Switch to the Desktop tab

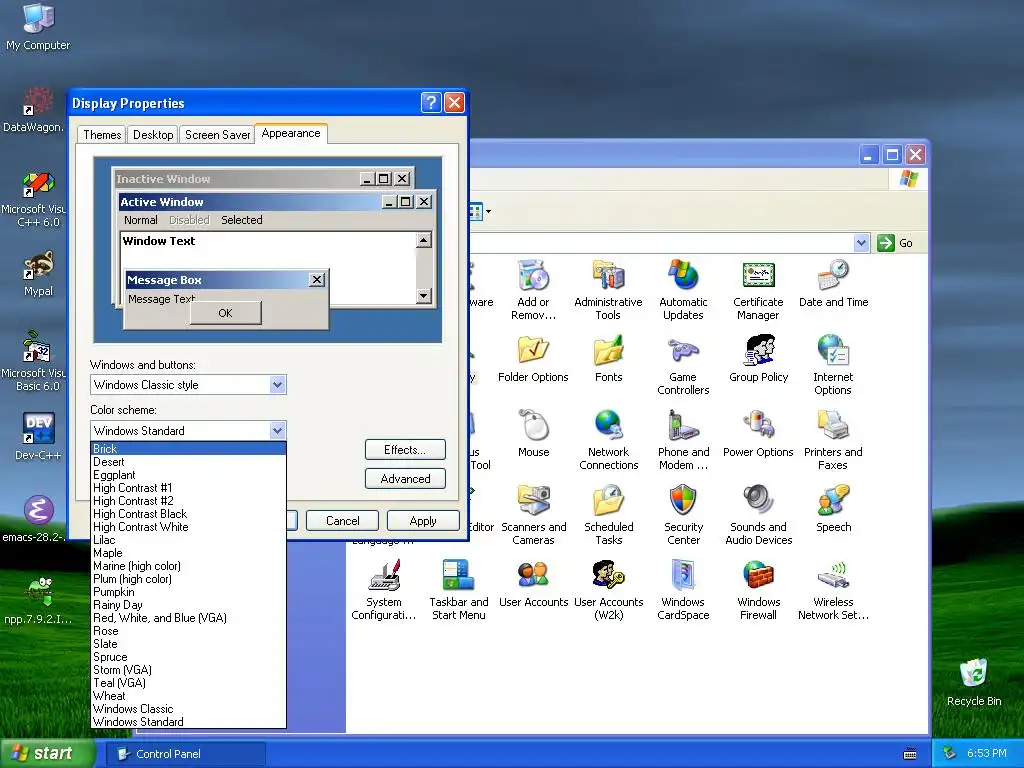[153, 135]
